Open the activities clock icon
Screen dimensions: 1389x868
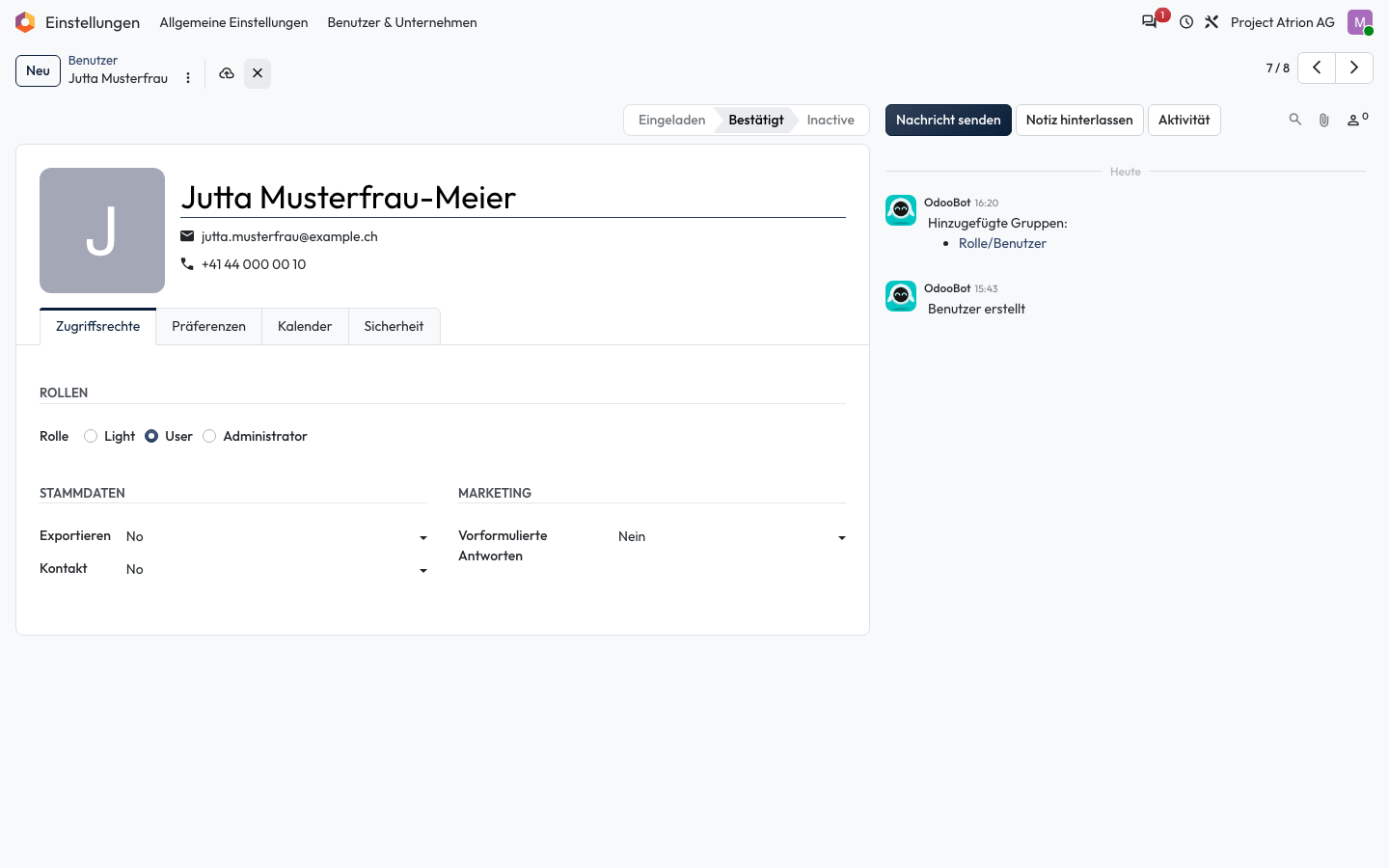[x=1186, y=22]
